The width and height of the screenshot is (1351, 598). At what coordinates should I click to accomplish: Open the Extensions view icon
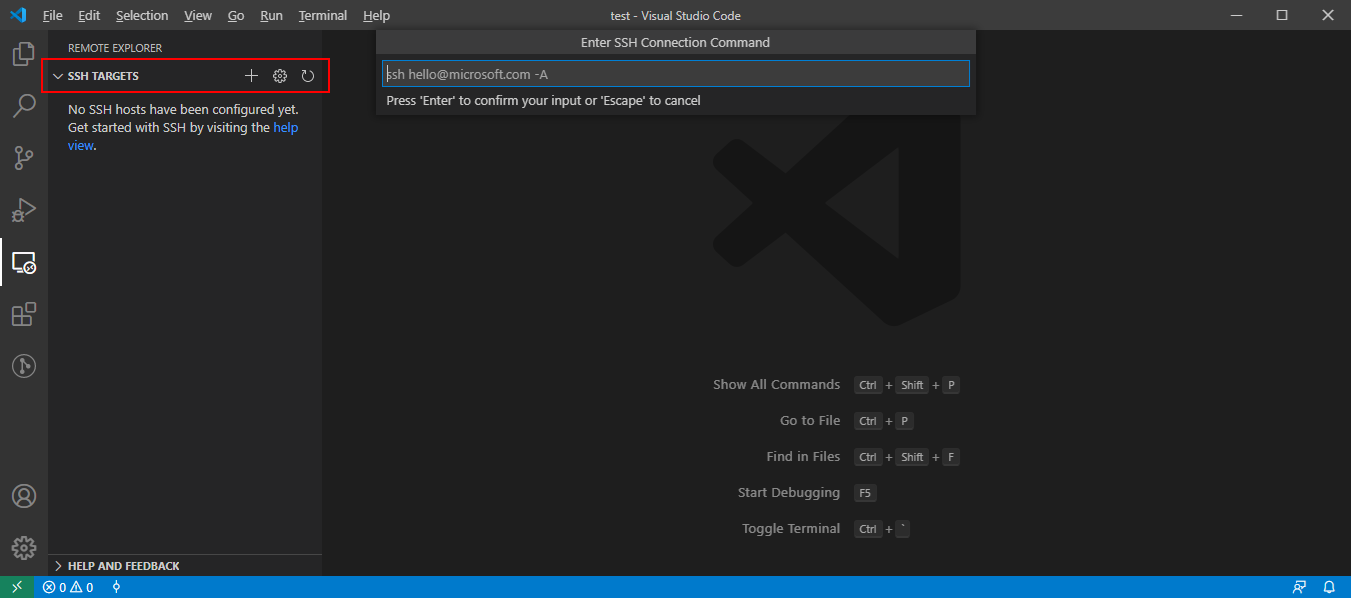(x=24, y=315)
